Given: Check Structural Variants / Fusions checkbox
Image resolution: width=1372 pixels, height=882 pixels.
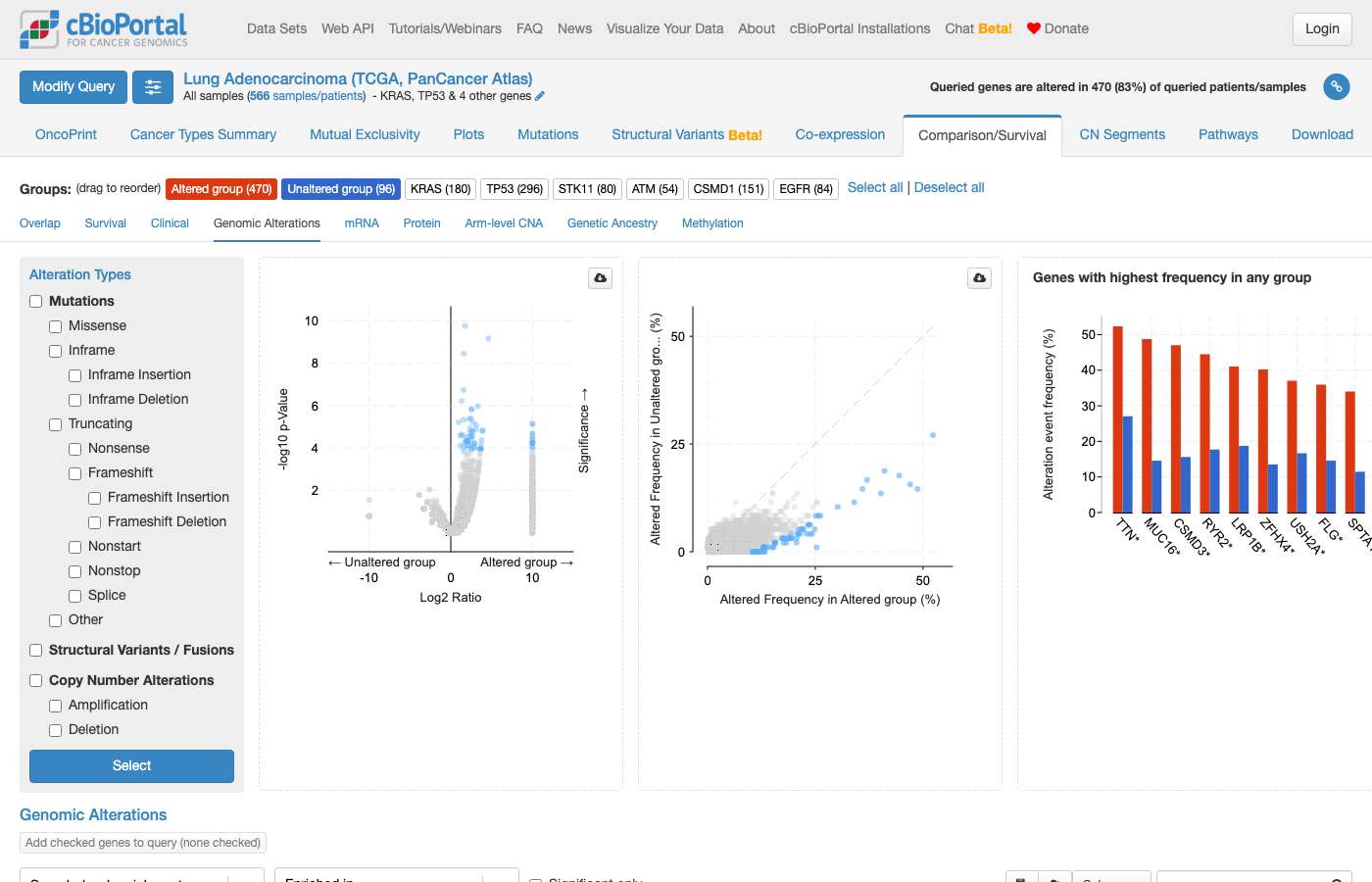Looking at the screenshot, I should (36, 651).
